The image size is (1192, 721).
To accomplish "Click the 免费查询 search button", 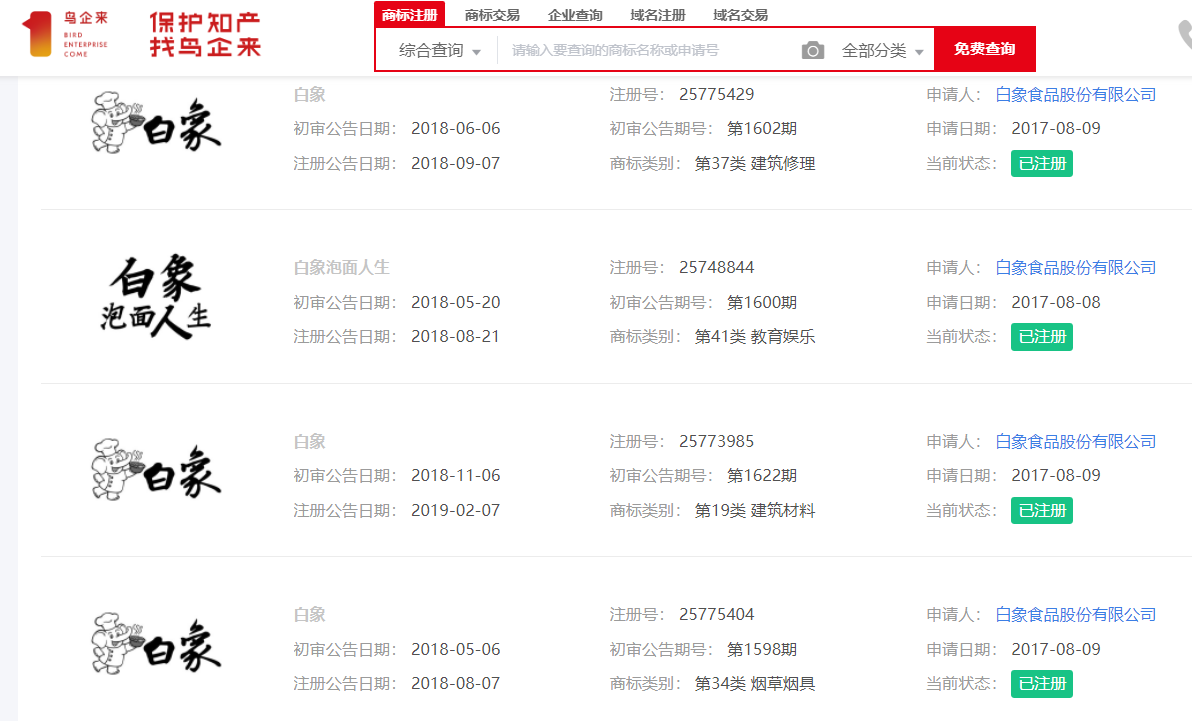I will pyautogui.click(x=984, y=49).
